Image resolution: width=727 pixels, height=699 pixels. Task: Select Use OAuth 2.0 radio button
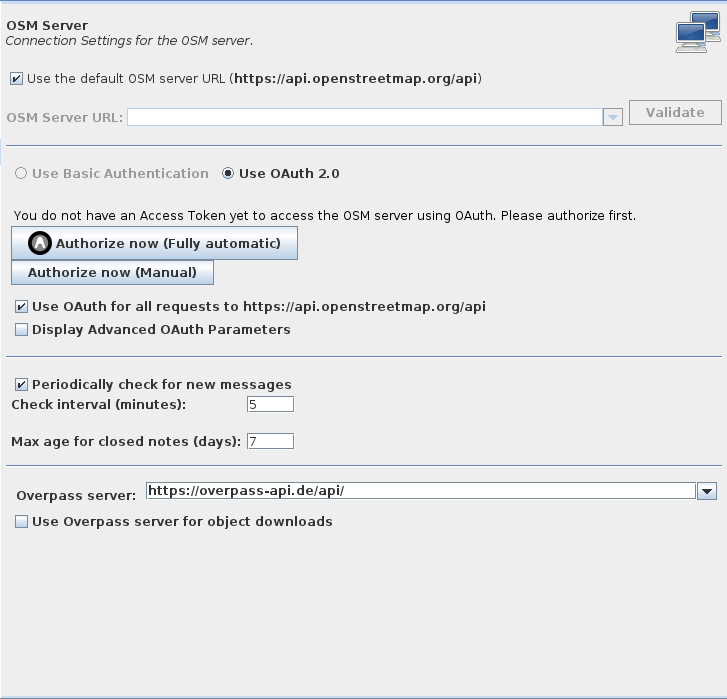[228, 173]
